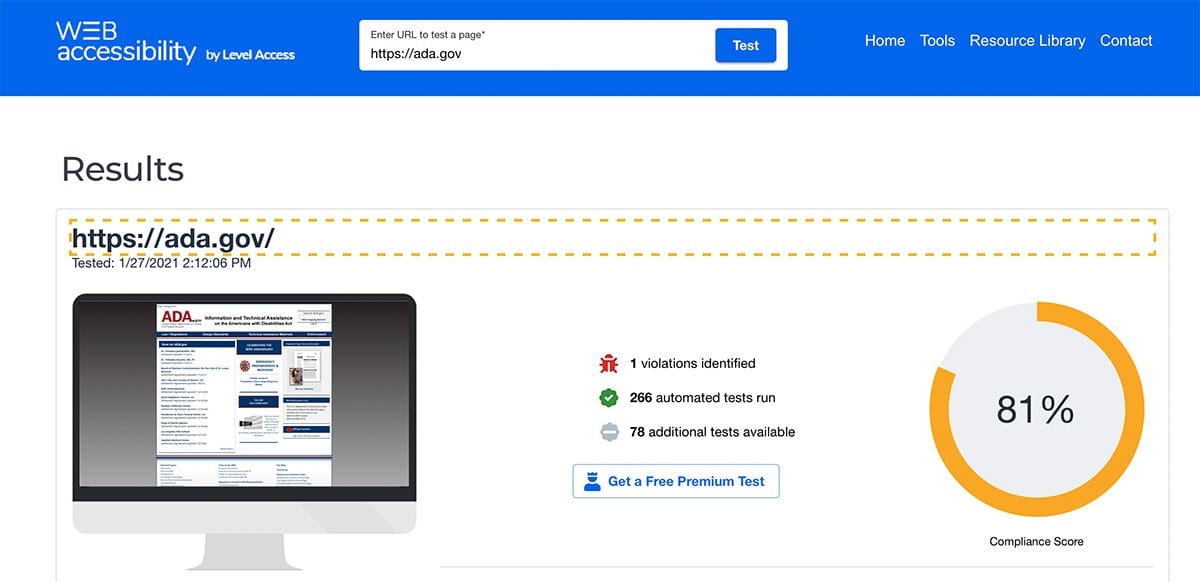The height and width of the screenshot is (582, 1200).
Task: Click the Test button next to the URL field
Action: (745, 45)
